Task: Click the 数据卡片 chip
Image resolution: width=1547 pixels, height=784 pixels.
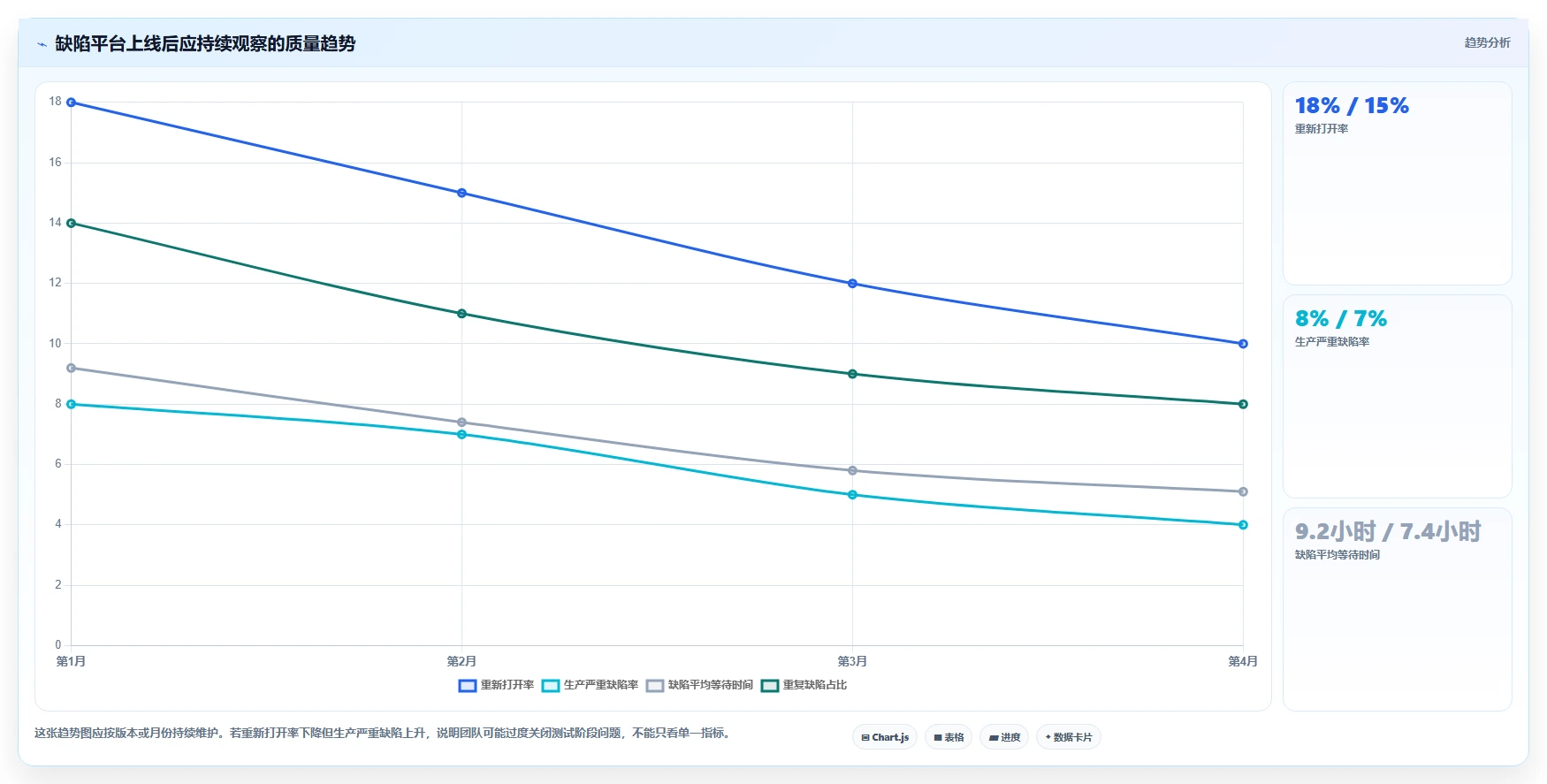Action: tap(1068, 737)
